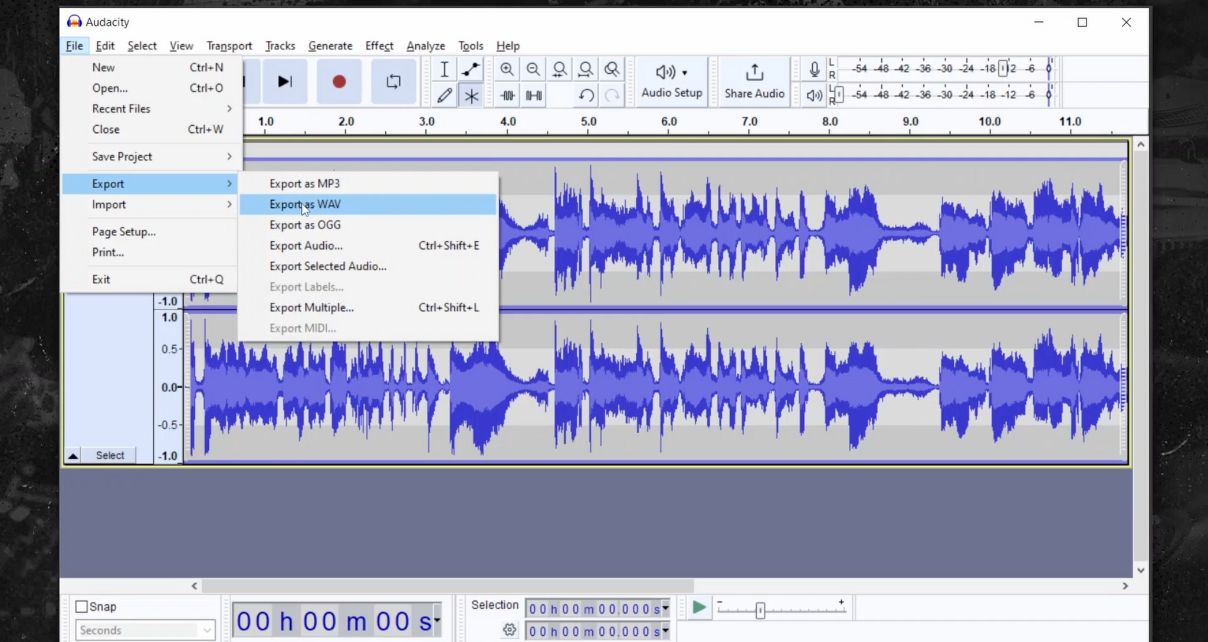The image size is (1208, 642).
Task: Open the Audio Setup dropdown
Action: (671, 81)
